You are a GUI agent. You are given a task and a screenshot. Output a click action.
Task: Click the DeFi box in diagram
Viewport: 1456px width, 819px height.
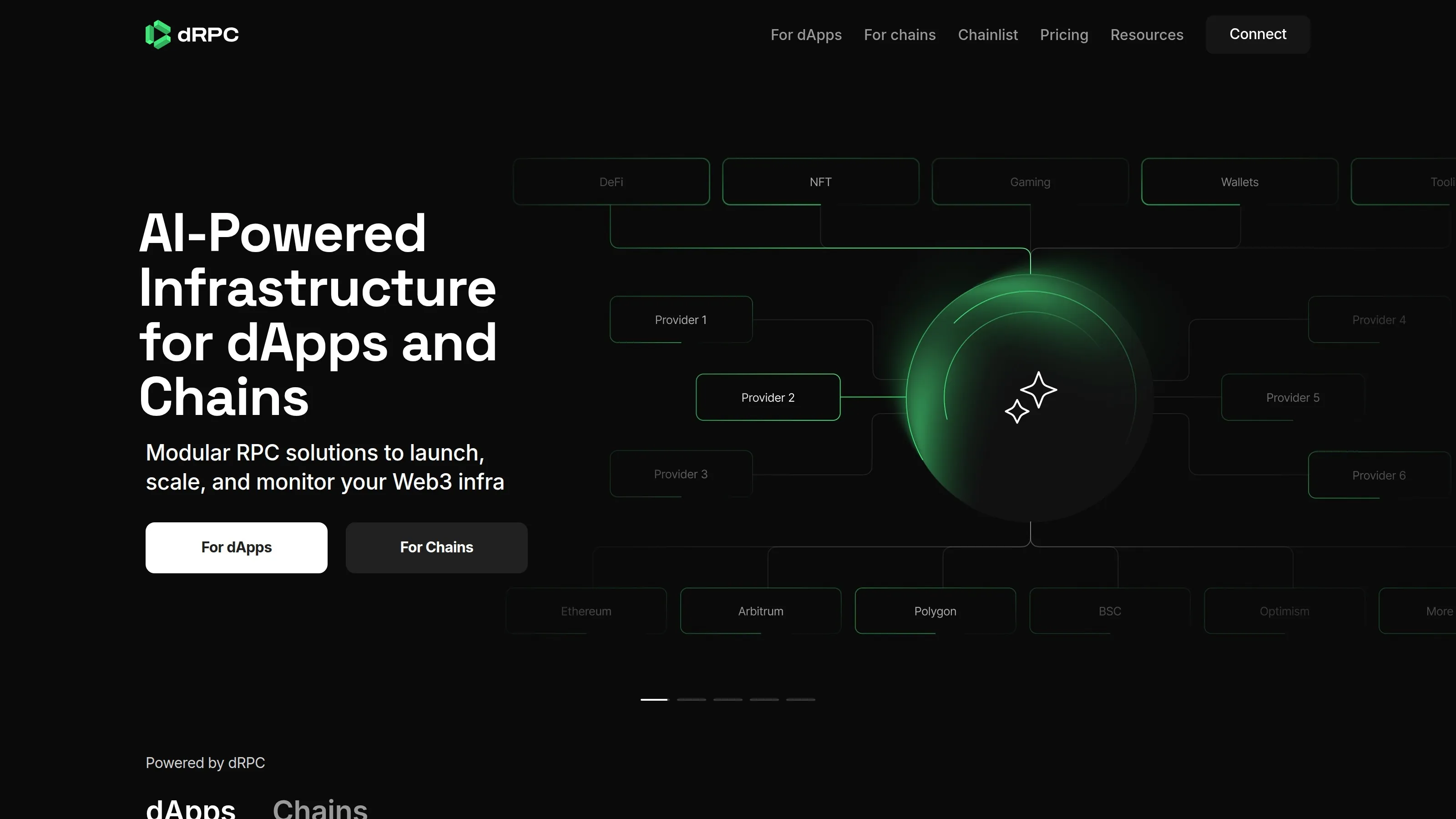coord(611,182)
